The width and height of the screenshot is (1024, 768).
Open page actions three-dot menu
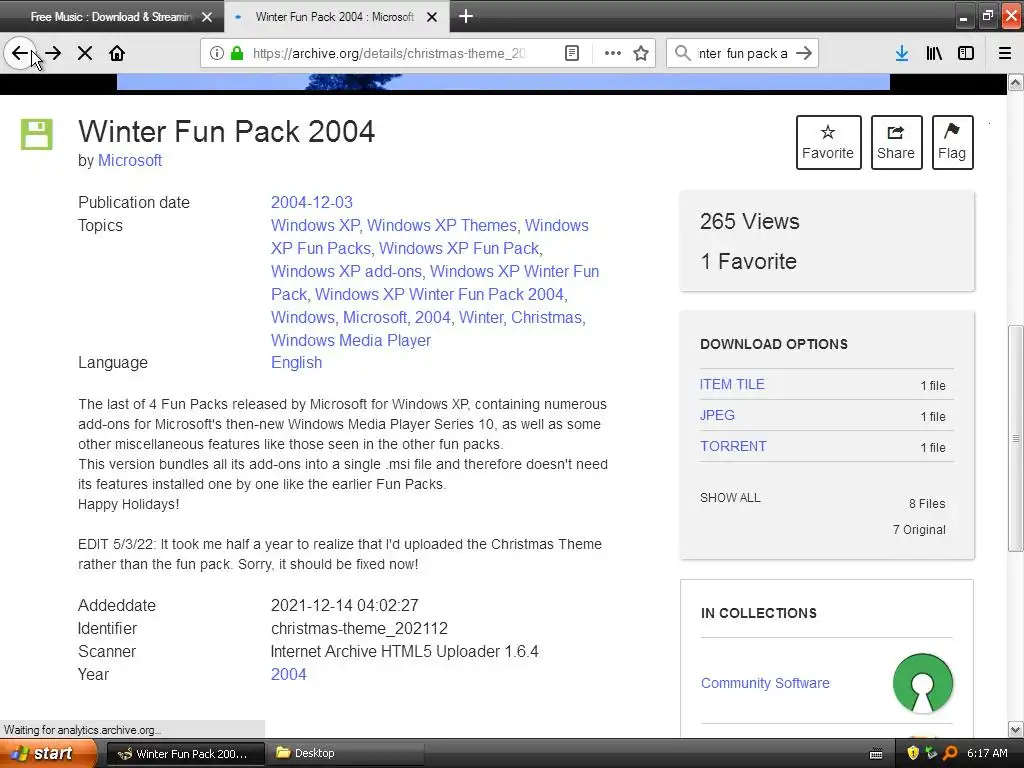[613, 53]
